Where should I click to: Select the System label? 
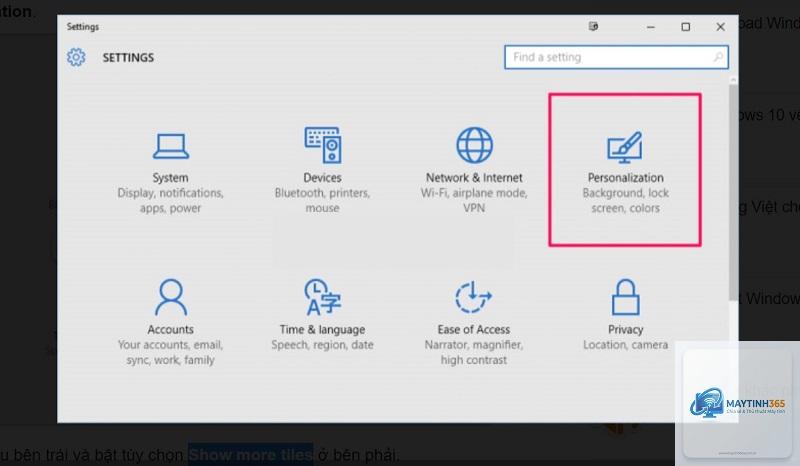click(x=170, y=178)
